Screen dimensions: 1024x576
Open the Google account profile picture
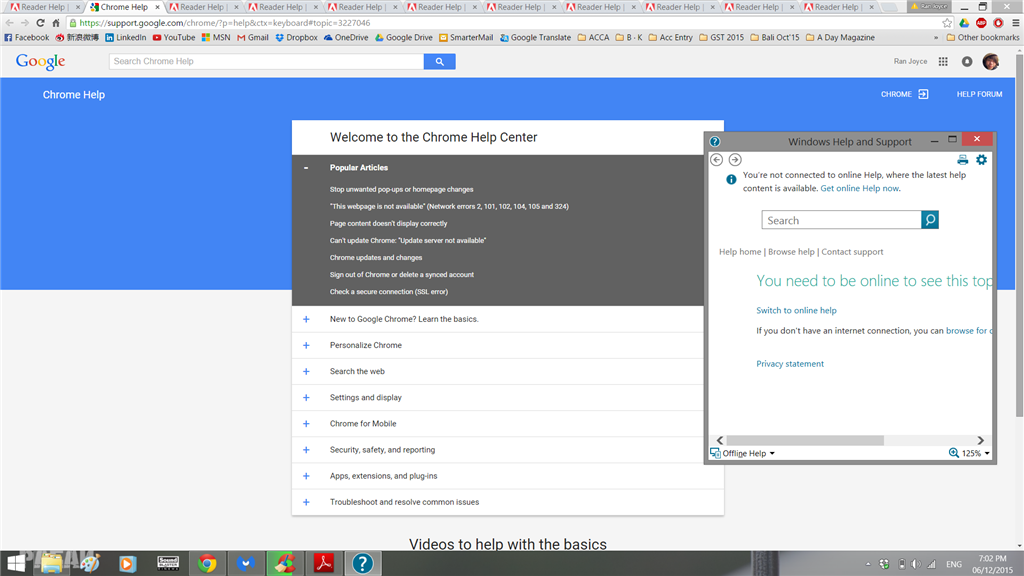tap(991, 61)
